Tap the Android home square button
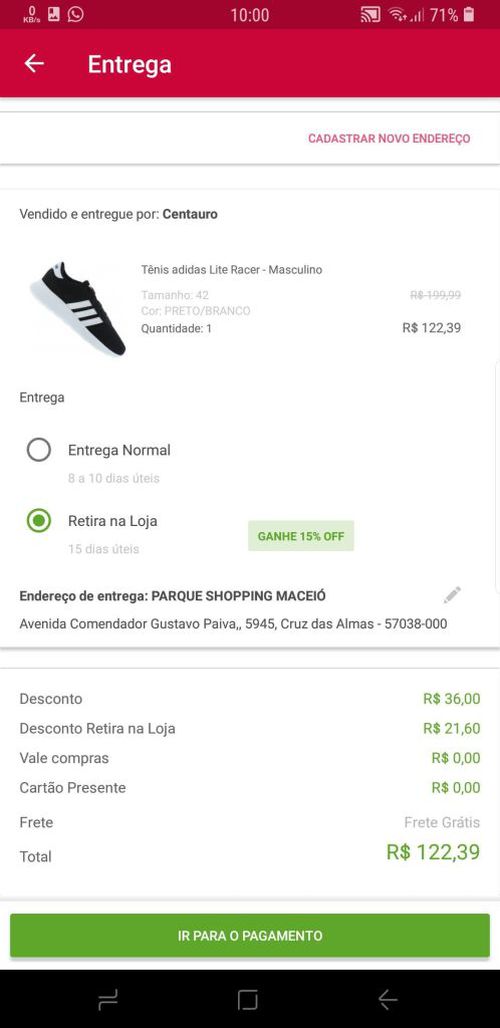 (248, 1000)
